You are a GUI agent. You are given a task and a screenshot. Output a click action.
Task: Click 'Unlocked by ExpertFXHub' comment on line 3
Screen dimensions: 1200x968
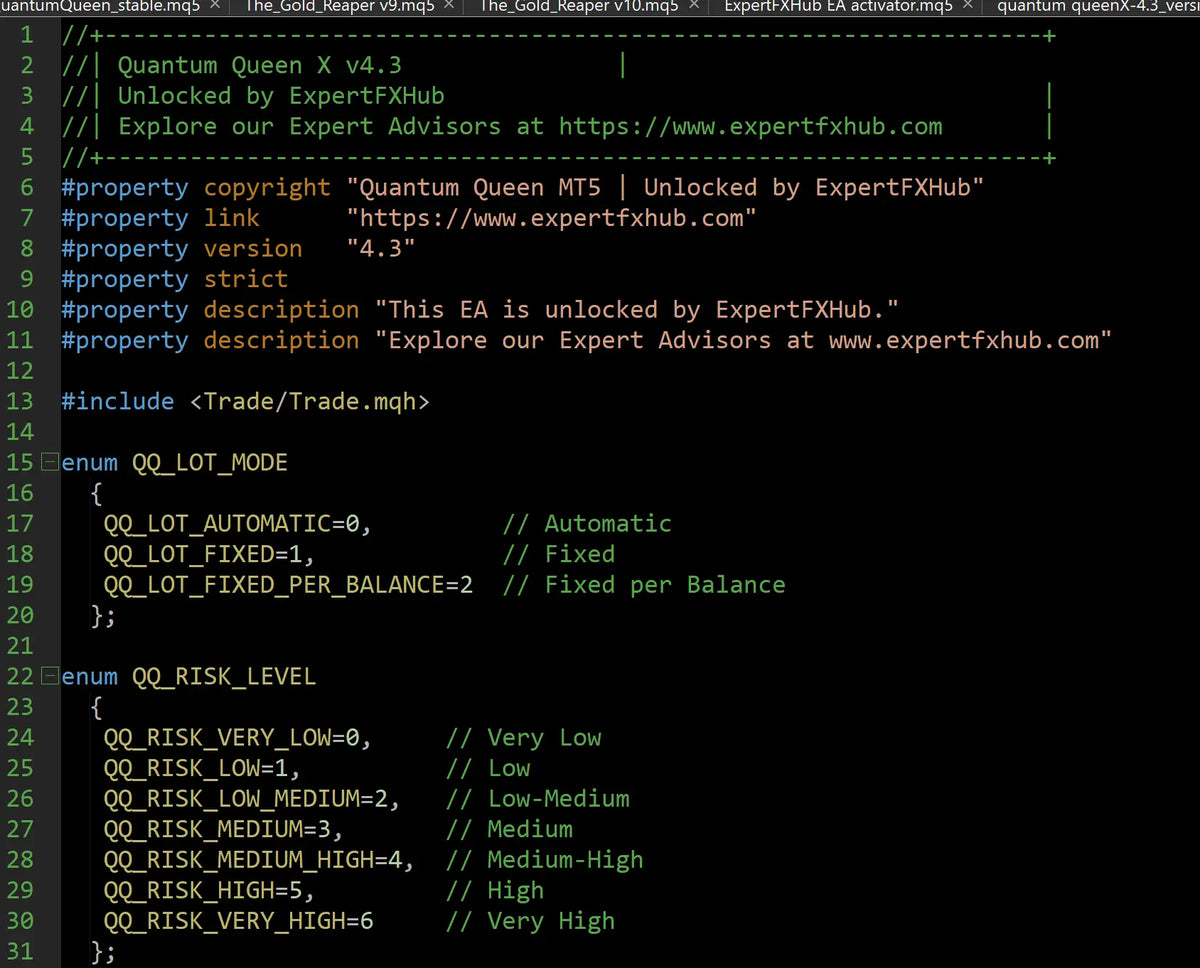pos(281,97)
